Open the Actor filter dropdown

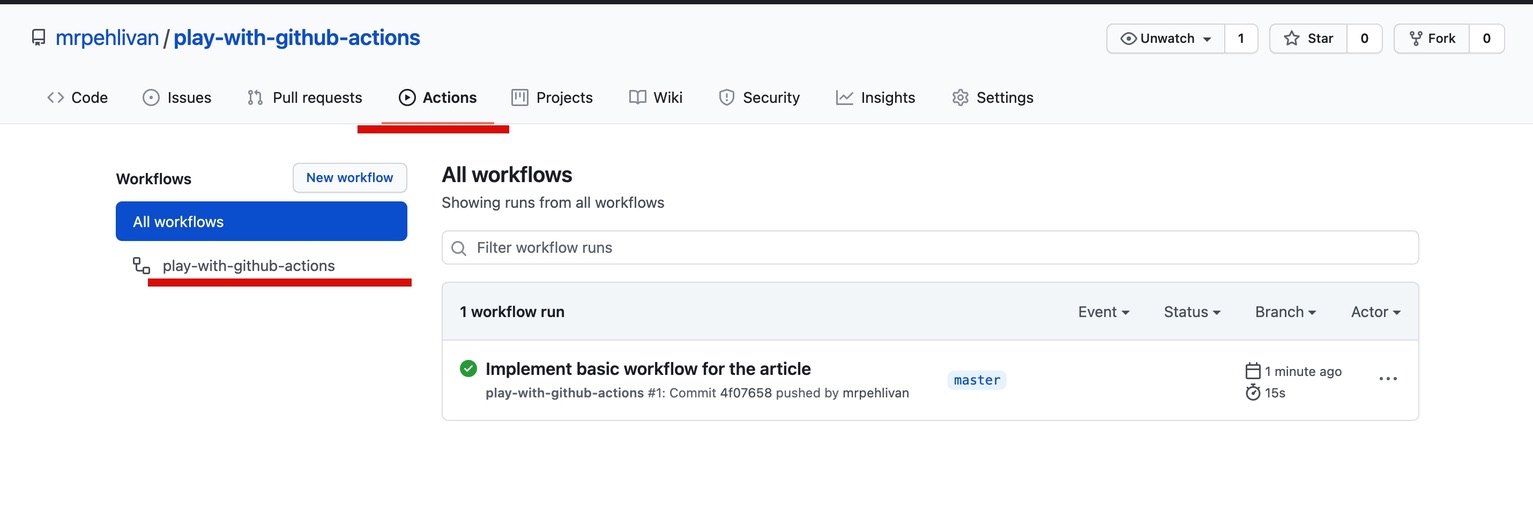tap(1375, 312)
